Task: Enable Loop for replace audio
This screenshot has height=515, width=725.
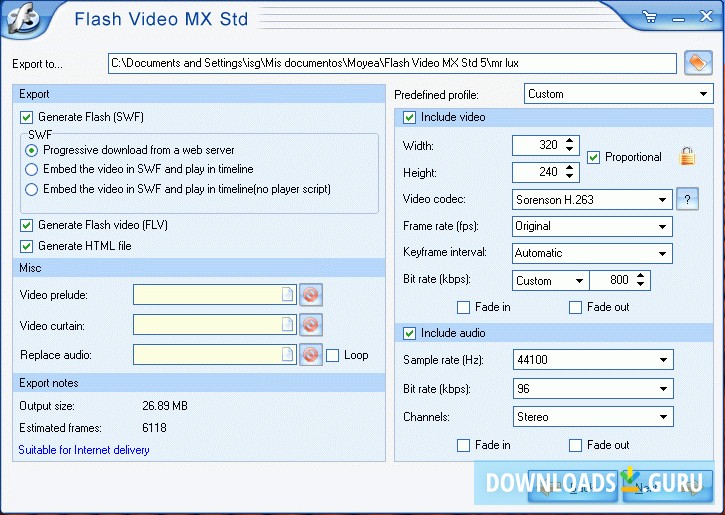Action: click(332, 355)
